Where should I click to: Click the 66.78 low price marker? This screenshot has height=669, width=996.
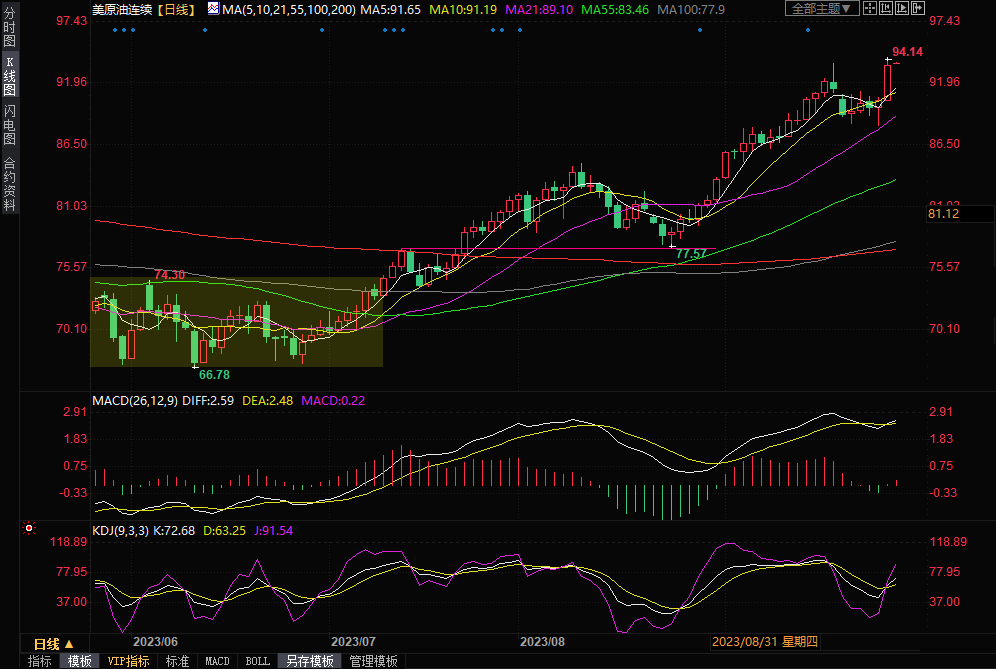[x=214, y=374]
